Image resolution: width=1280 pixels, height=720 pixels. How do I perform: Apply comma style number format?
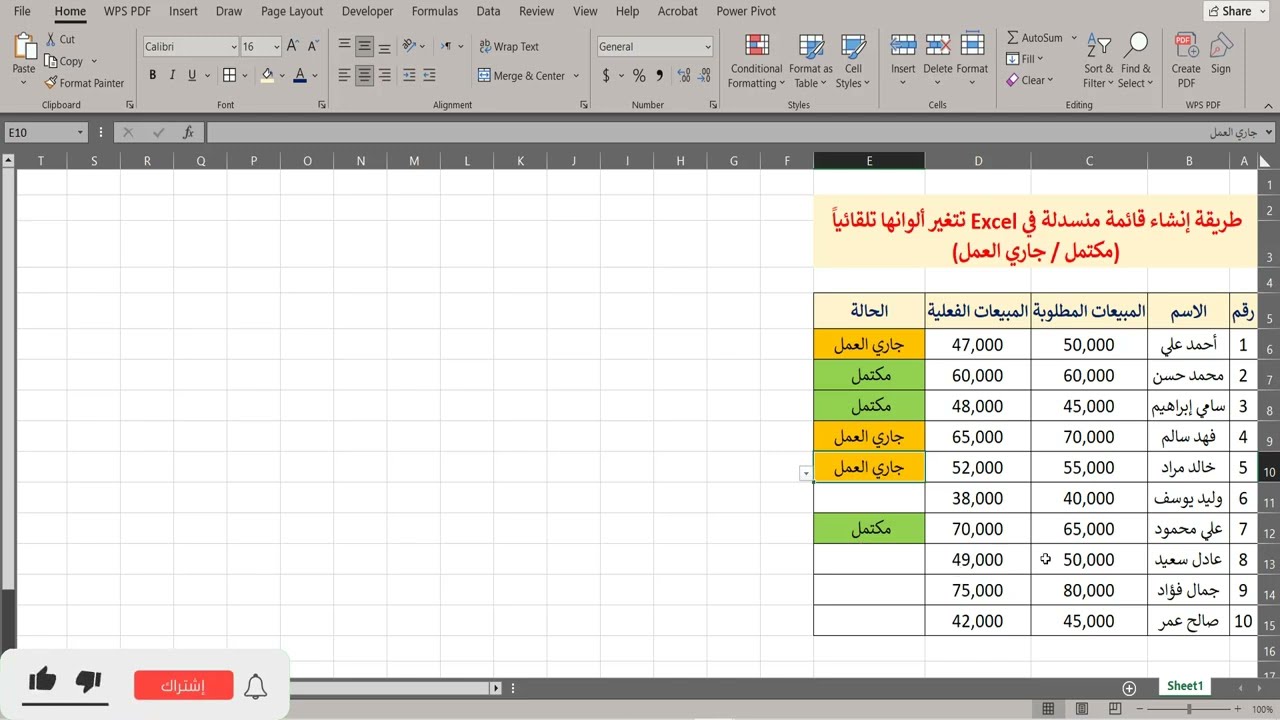[659, 75]
